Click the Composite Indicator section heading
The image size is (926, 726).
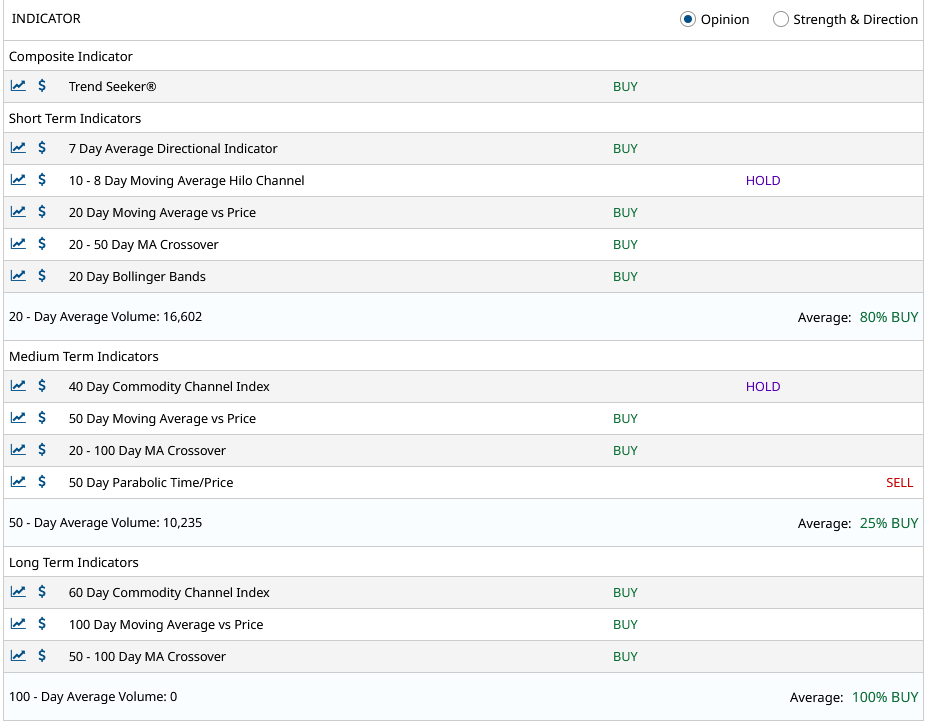(x=71, y=57)
